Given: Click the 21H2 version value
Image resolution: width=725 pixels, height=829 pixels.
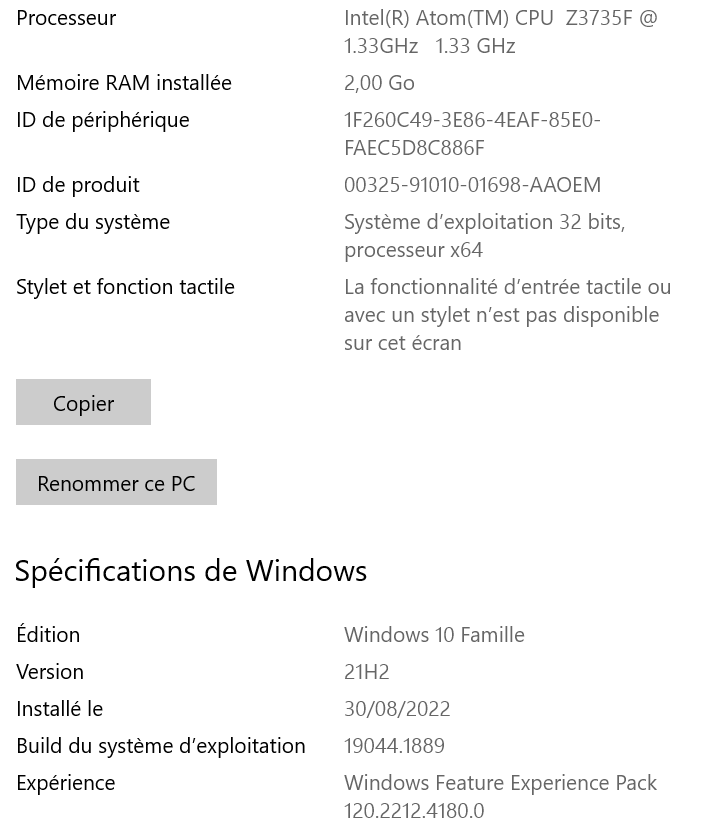Looking at the screenshot, I should point(367,672).
